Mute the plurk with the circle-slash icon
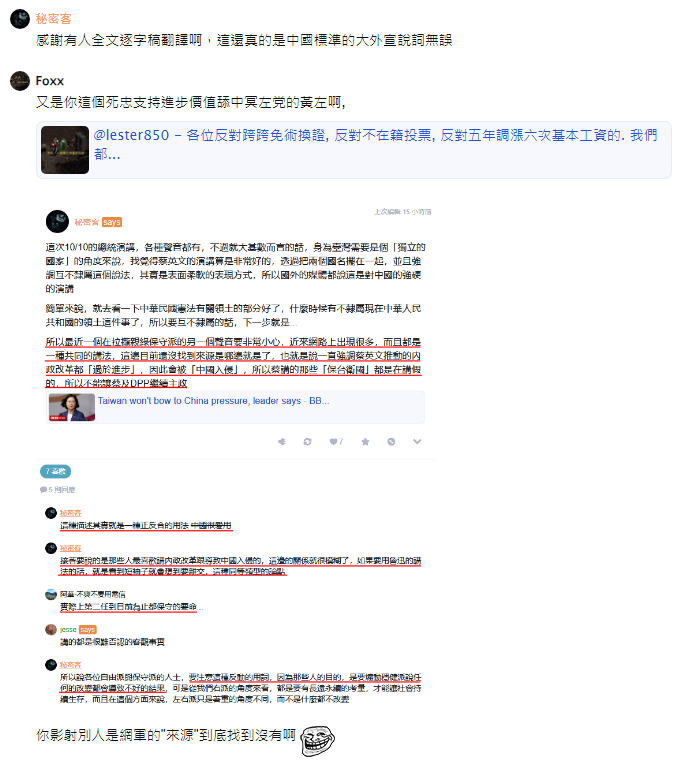 pos(391,442)
